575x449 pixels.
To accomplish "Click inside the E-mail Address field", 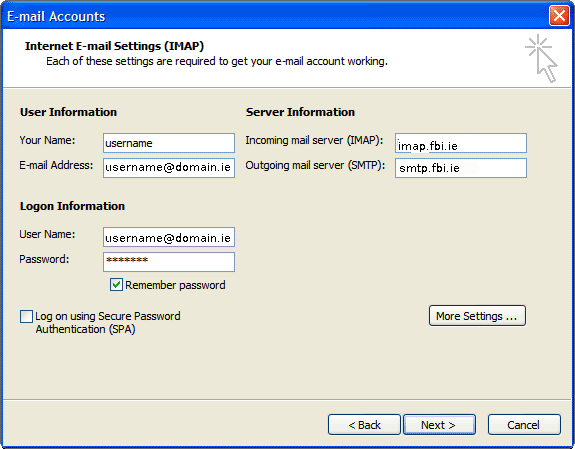I will click(x=169, y=168).
